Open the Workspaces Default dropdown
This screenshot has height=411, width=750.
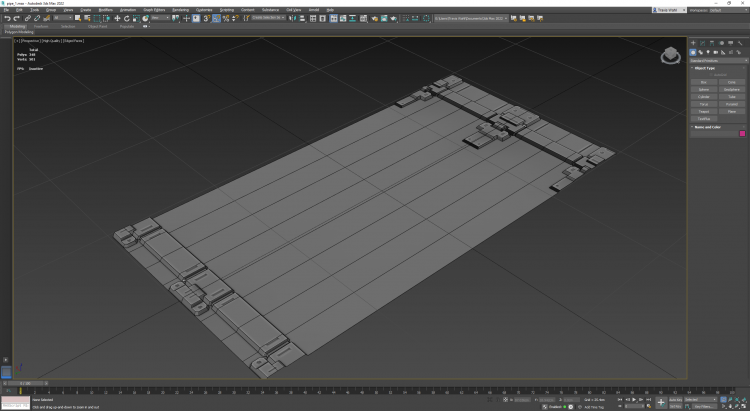(x=727, y=10)
